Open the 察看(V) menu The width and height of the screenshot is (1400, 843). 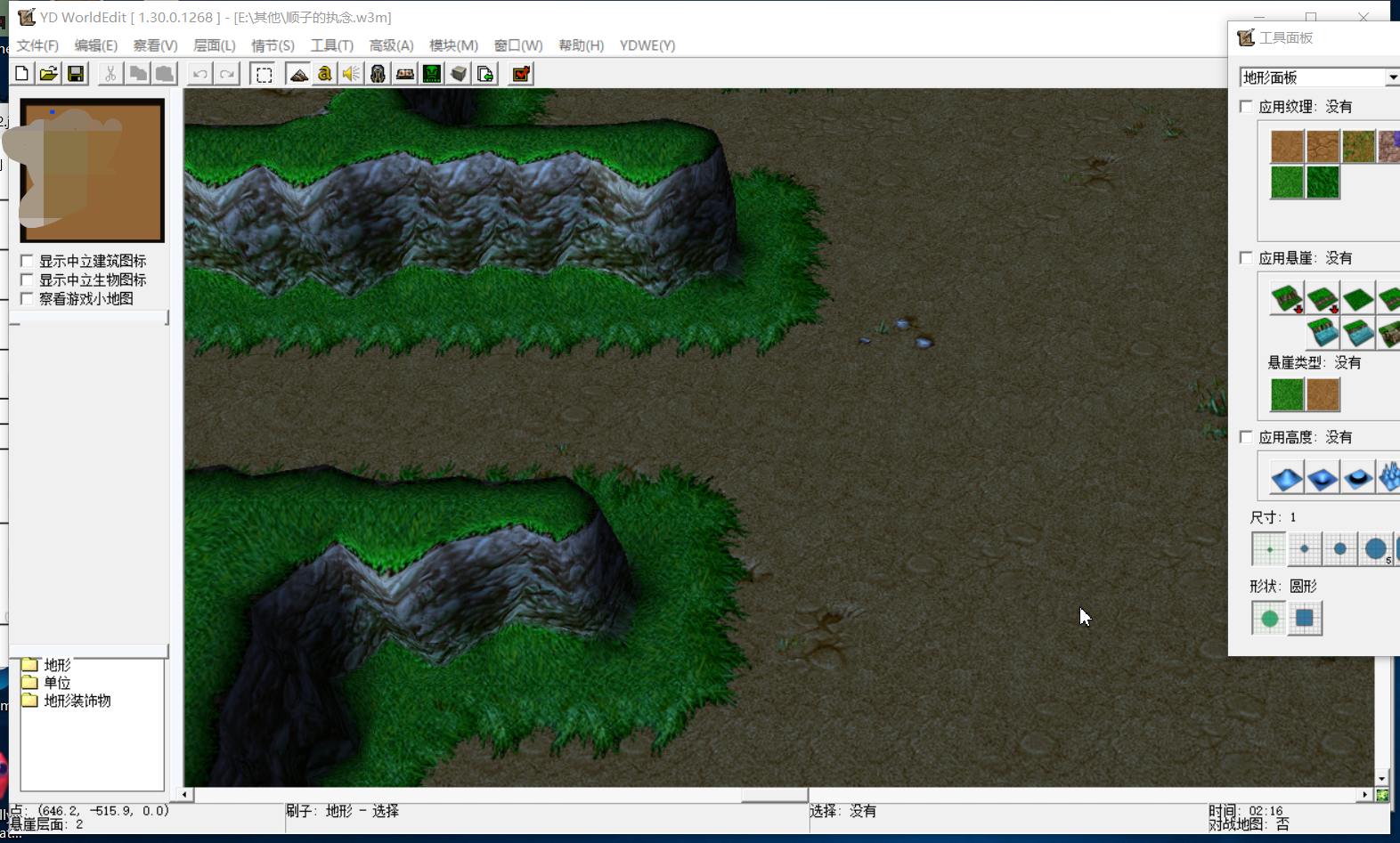pos(155,45)
